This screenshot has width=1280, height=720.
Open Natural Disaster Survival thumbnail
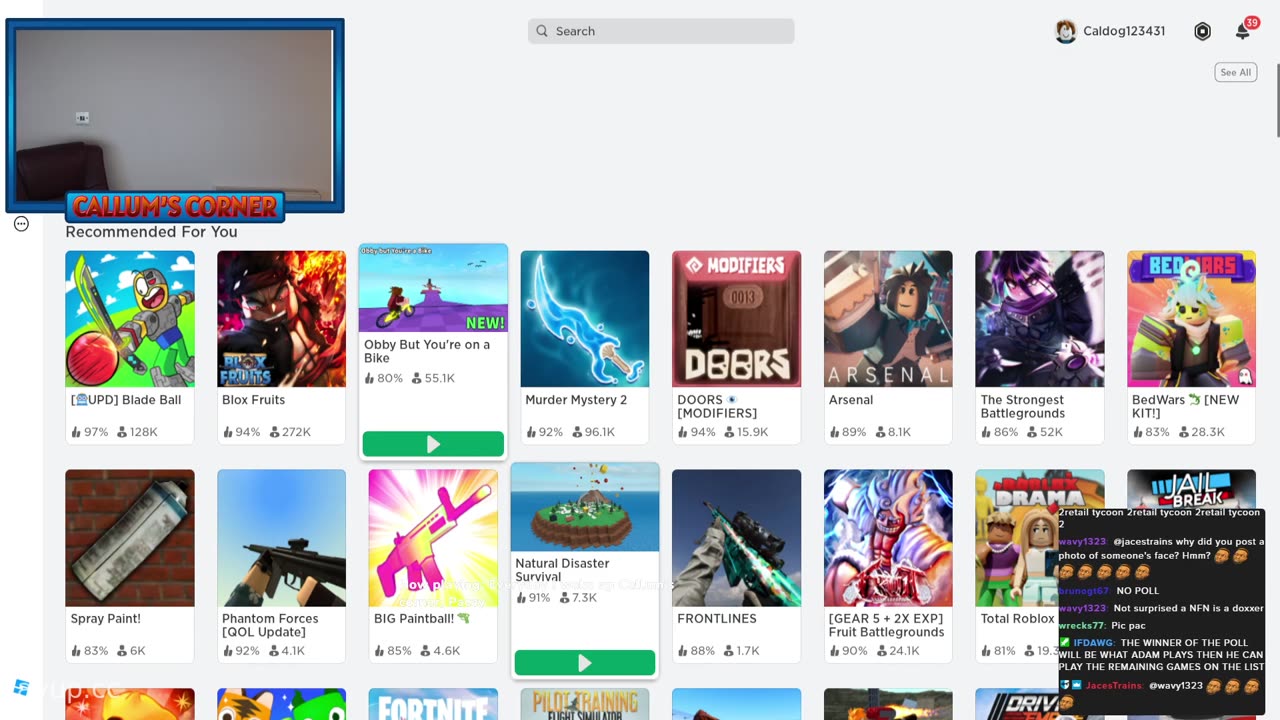585,507
